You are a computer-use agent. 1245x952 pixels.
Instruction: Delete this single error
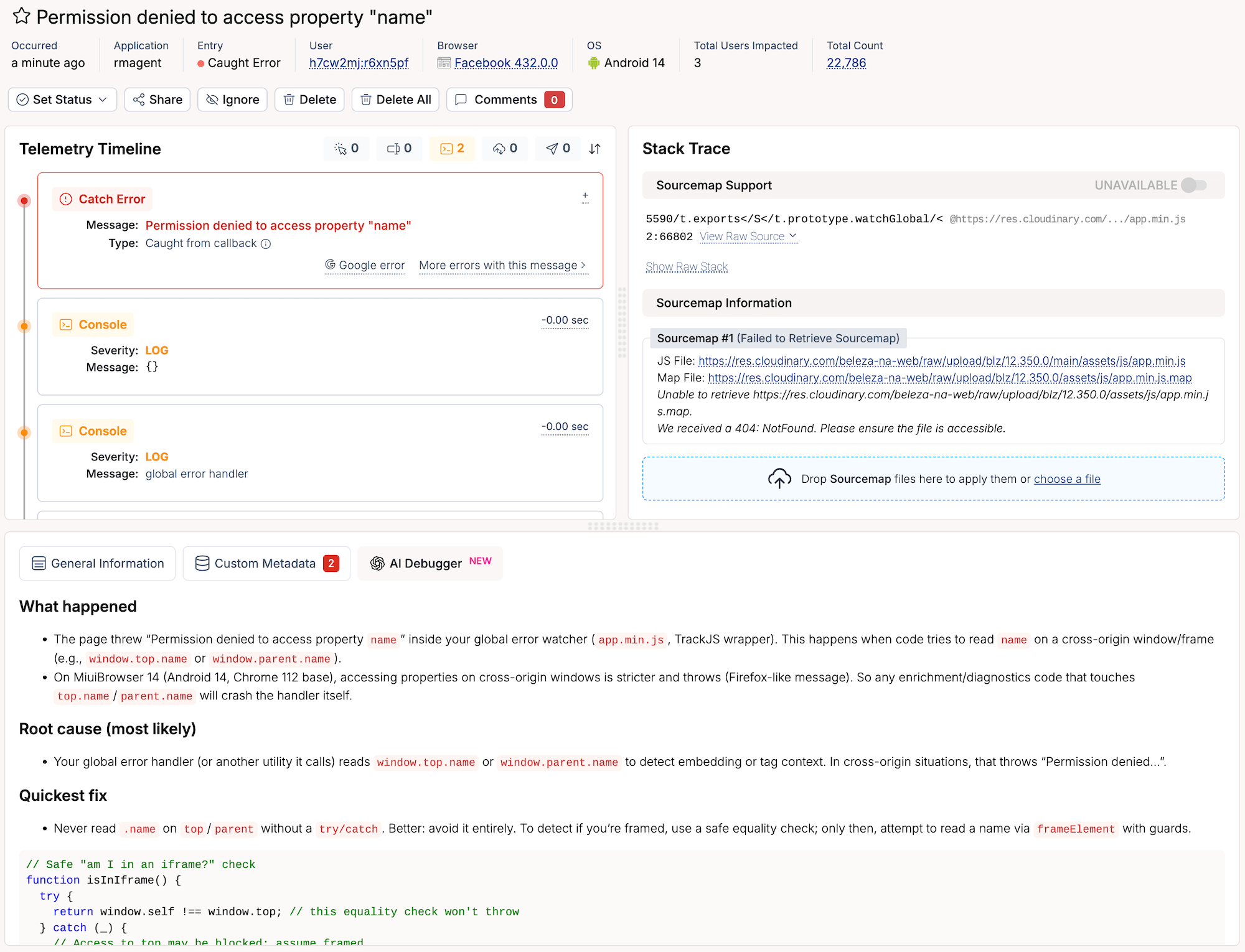(309, 100)
